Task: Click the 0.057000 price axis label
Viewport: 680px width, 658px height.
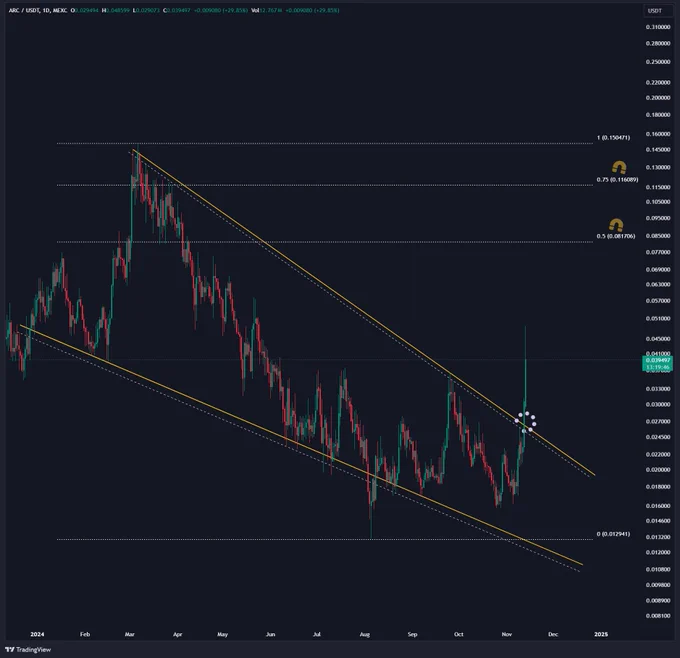Action: [x=658, y=301]
